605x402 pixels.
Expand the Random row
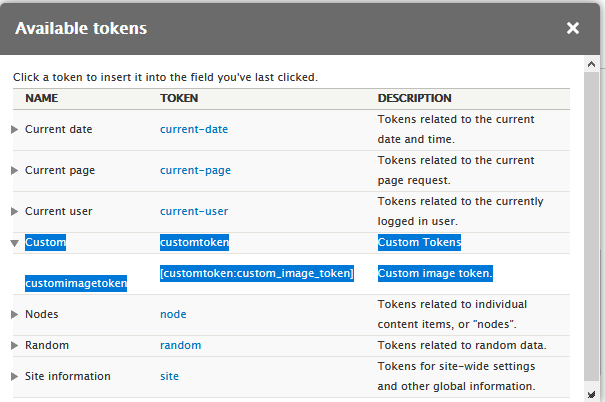(x=14, y=345)
